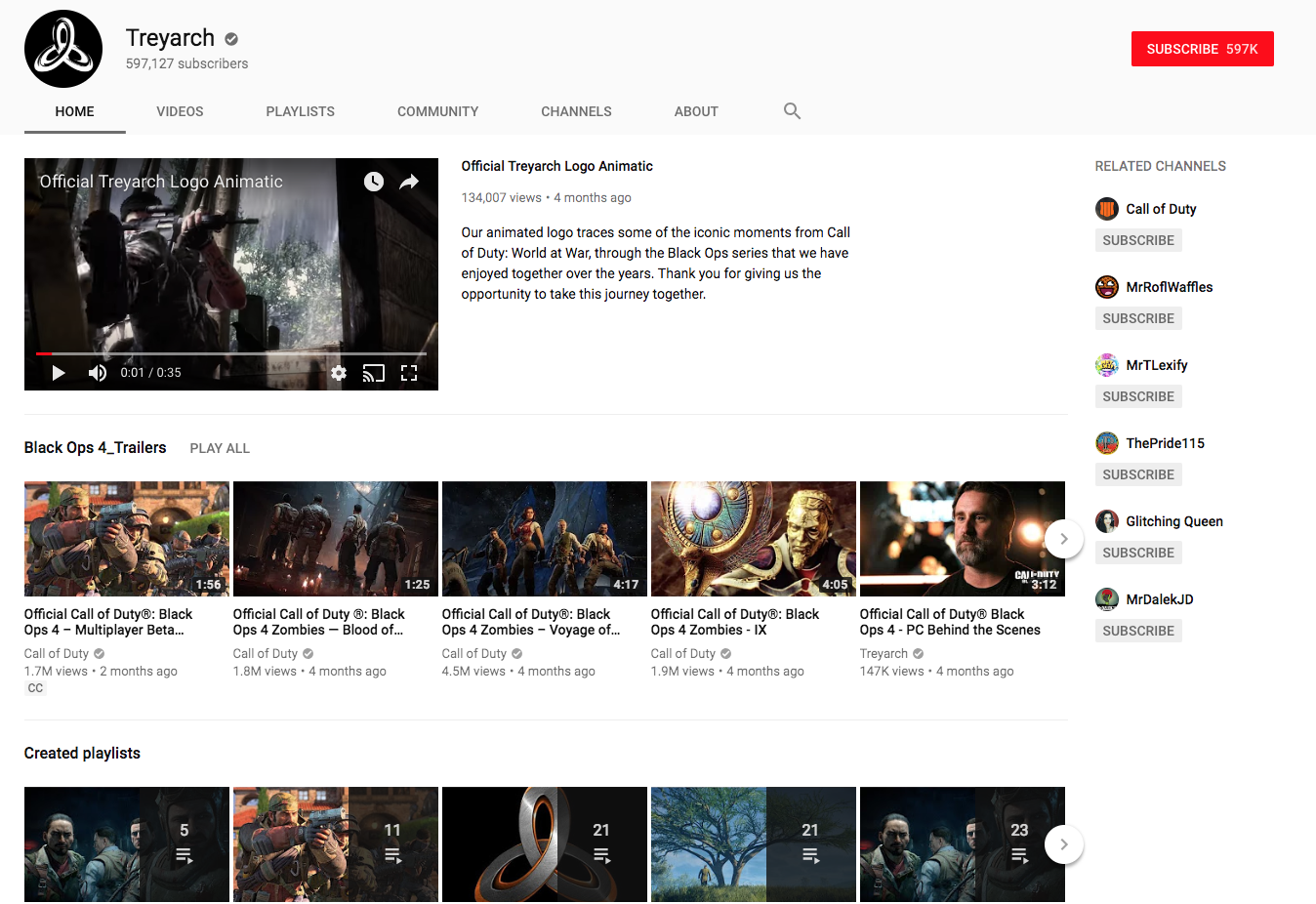The width and height of the screenshot is (1316, 904).
Task: Open Voyage of Despair trailer thumbnail
Action: pos(545,539)
